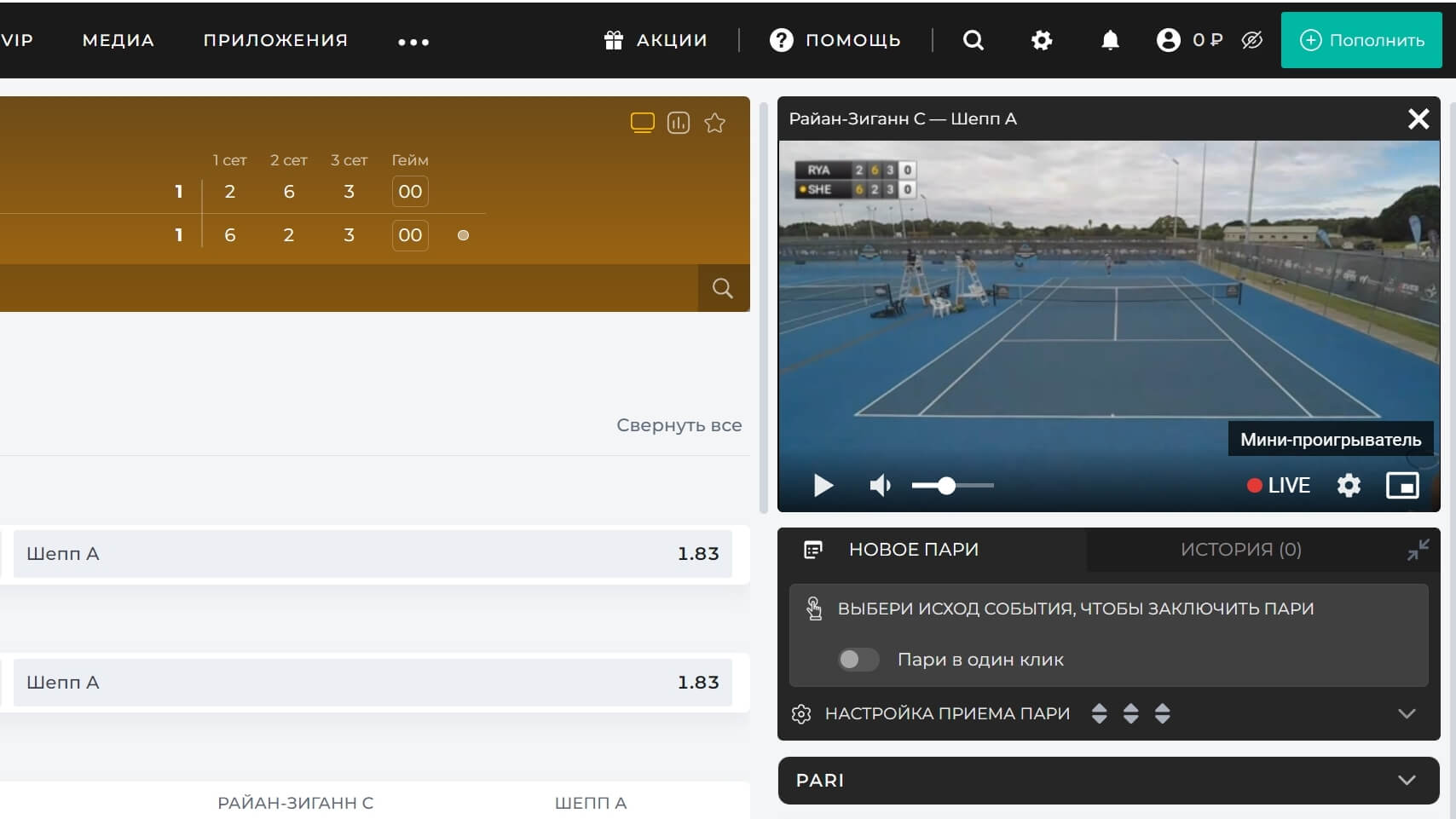Click first odds-change arrows icon
The width and height of the screenshot is (1456, 819).
click(1100, 714)
